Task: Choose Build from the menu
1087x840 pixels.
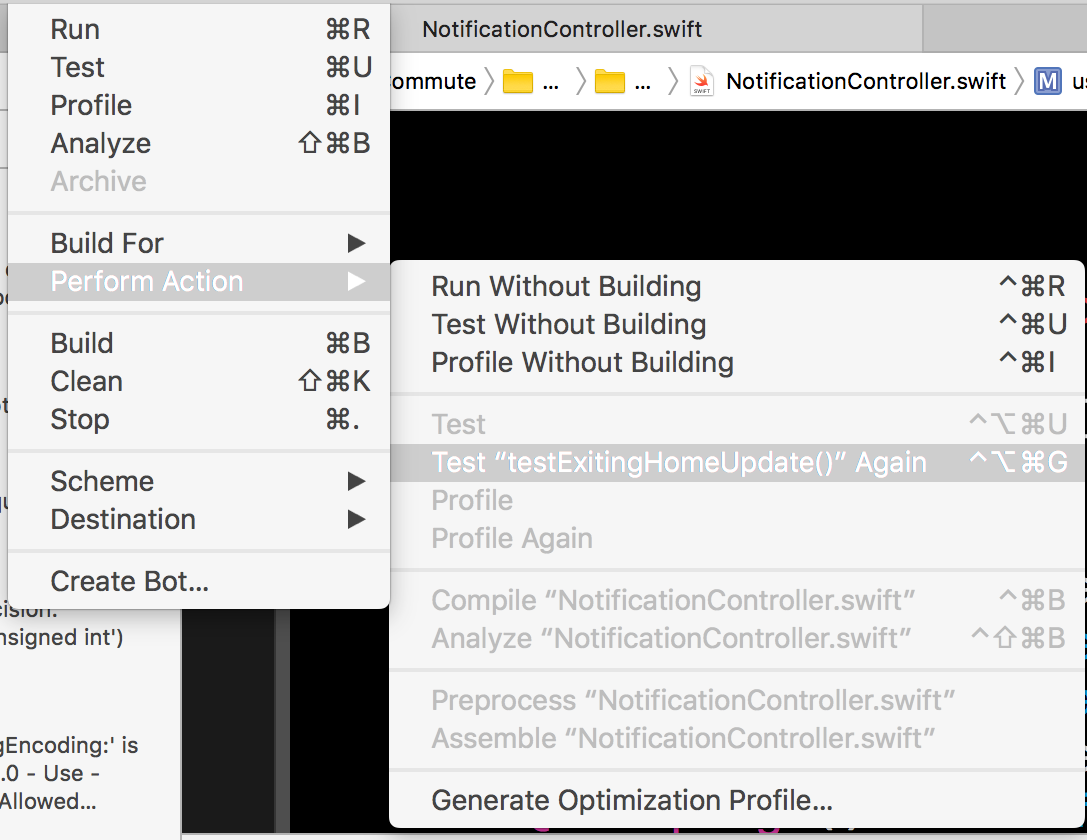Action: point(199,343)
